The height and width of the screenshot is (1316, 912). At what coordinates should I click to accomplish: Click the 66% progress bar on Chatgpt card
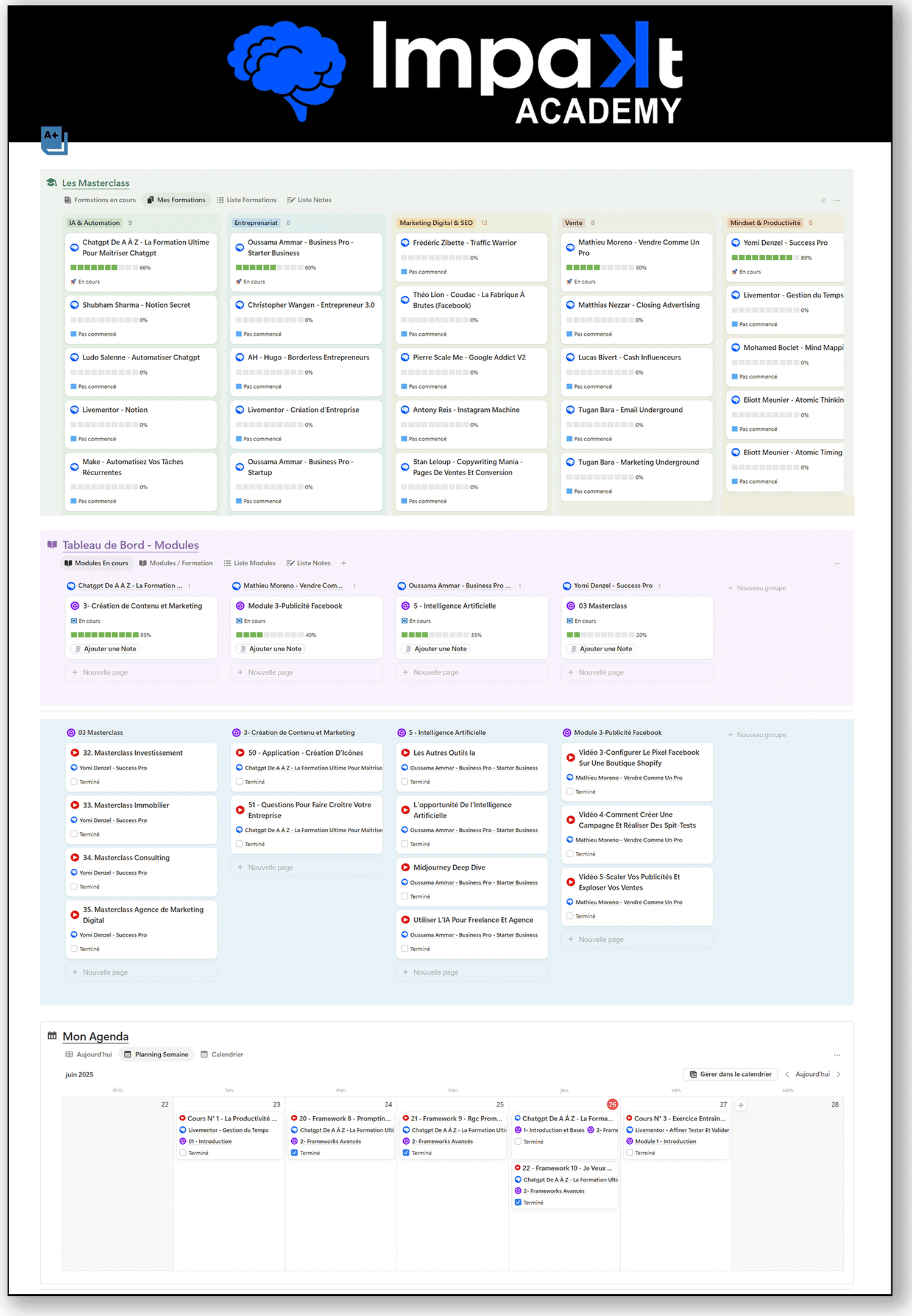(104, 267)
